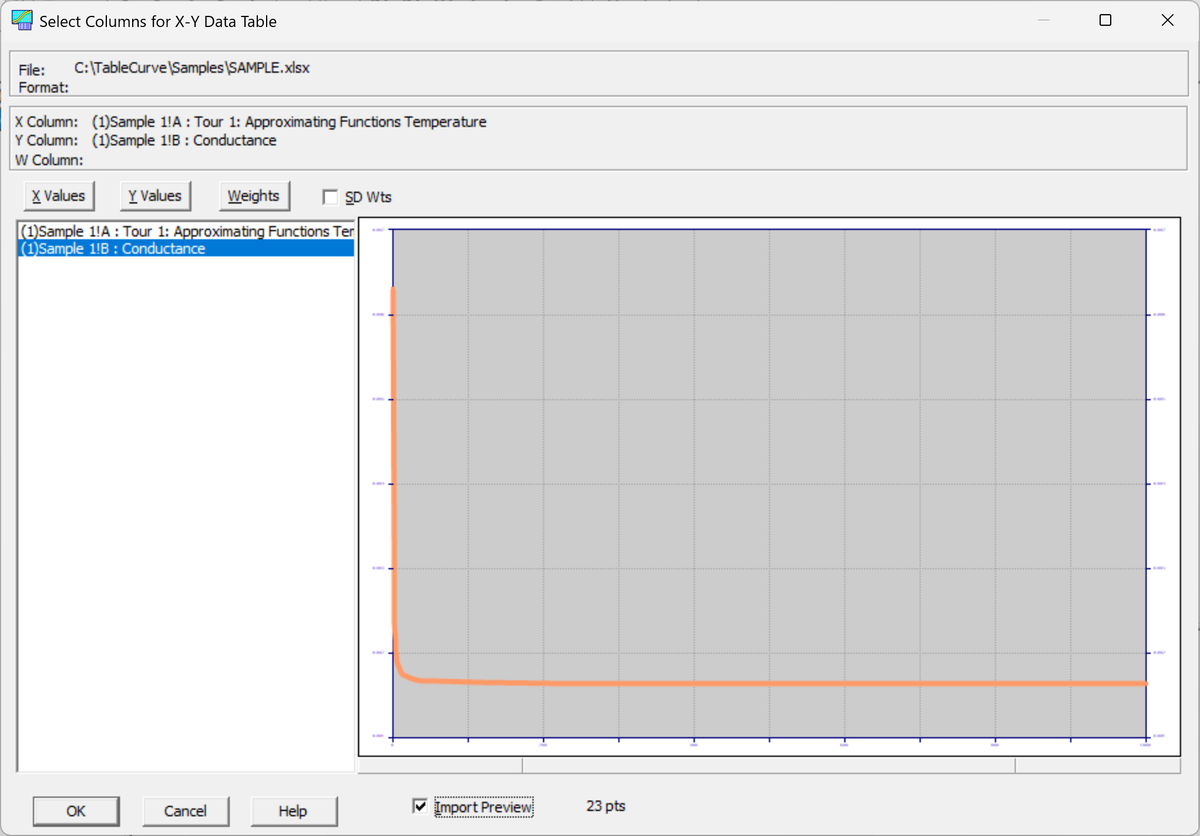This screenshot has height=836, width=1200.
Task: Enable the SD Wts checkbox
Action: tap(330, 197)
